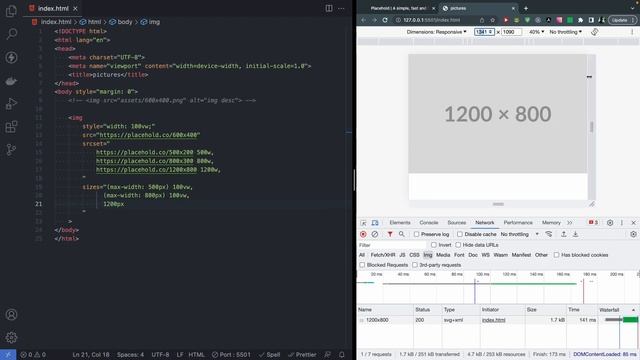Click the network Filter text field
The image size is (640, 360).
[391, 245]
